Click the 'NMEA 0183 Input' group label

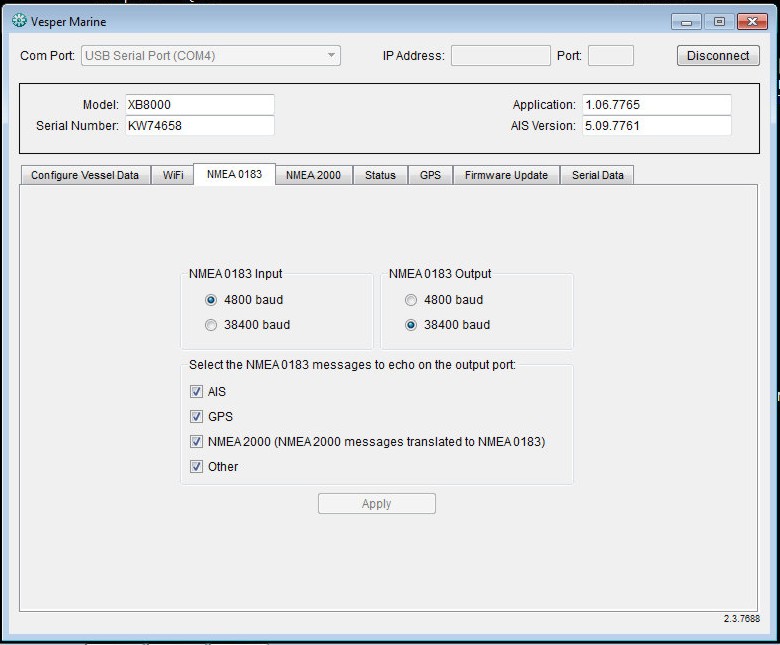235,274
